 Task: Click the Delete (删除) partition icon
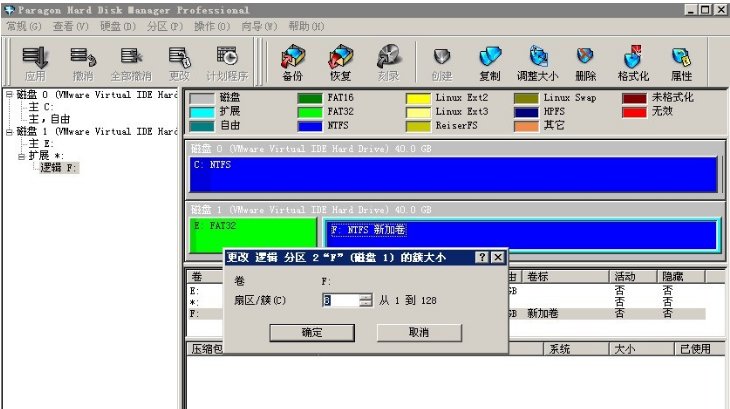click(x=585, y=64)
